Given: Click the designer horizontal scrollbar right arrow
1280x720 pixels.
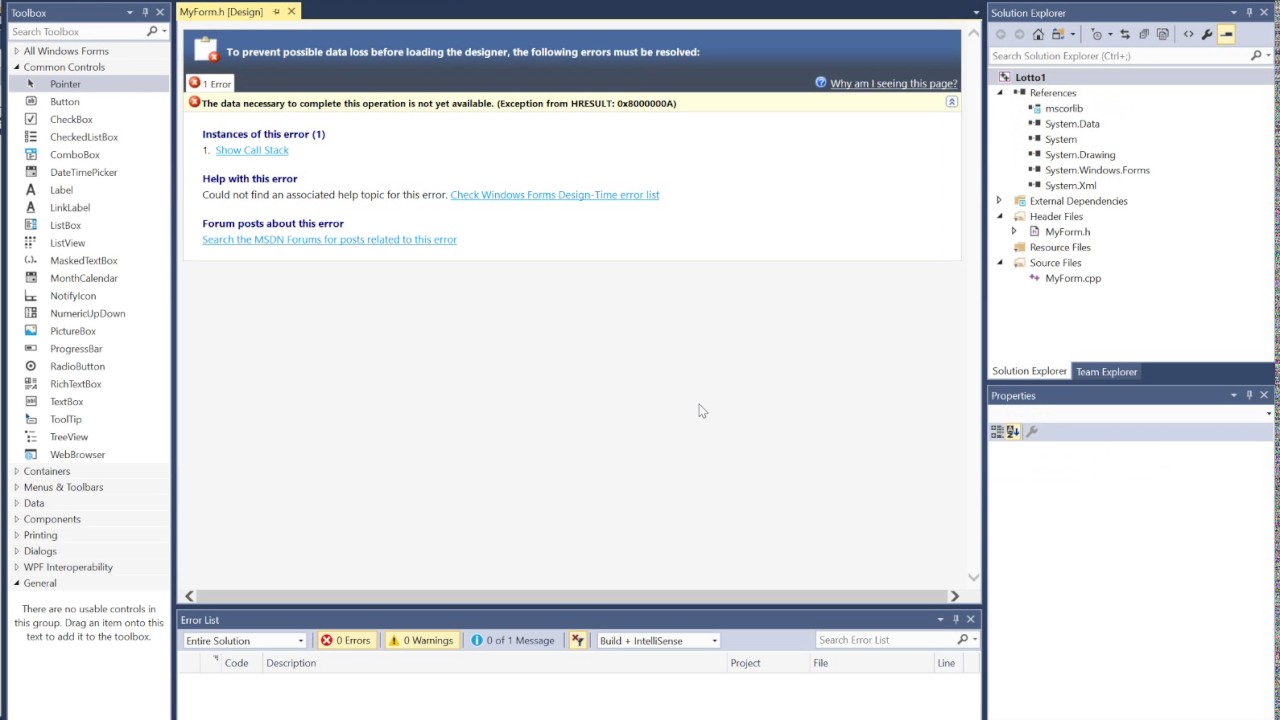Looking at the screenshot, I should pos(954,596).
